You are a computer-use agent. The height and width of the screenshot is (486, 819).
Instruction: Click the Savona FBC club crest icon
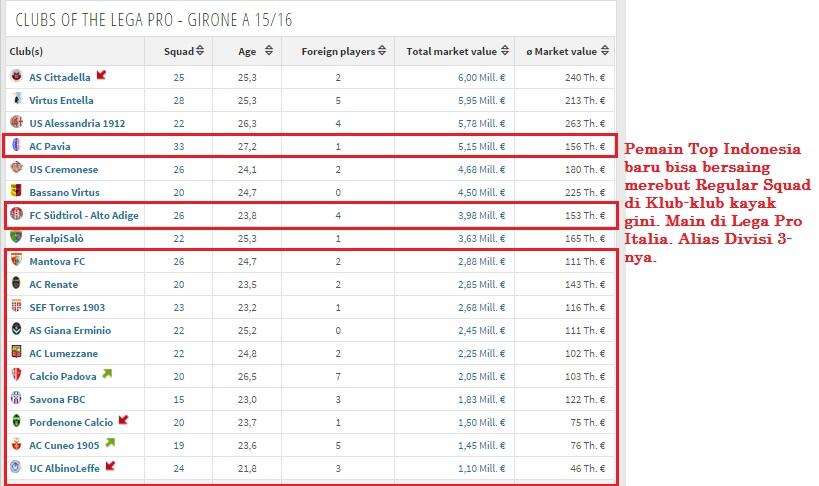(17, 398)
